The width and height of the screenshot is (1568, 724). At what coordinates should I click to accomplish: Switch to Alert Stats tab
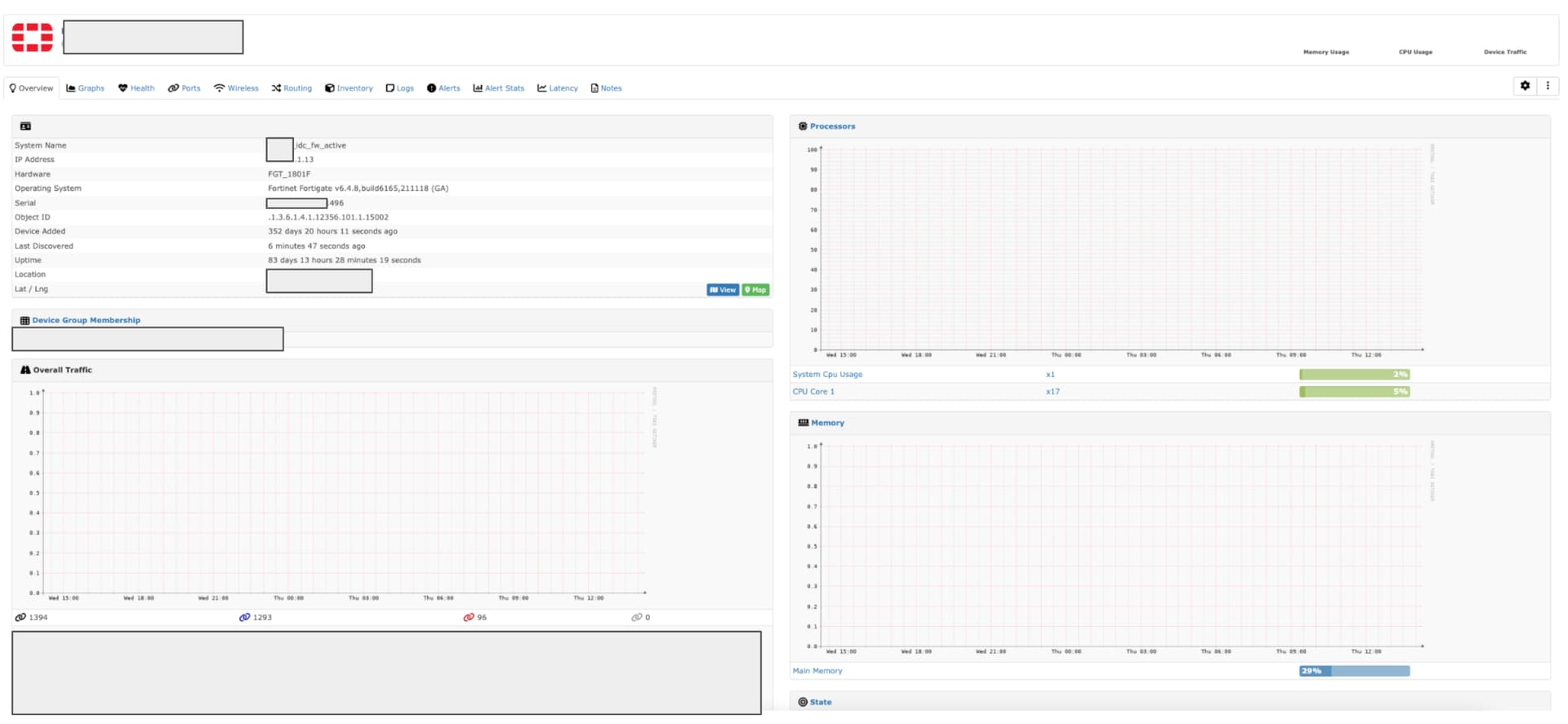(498, 88)
